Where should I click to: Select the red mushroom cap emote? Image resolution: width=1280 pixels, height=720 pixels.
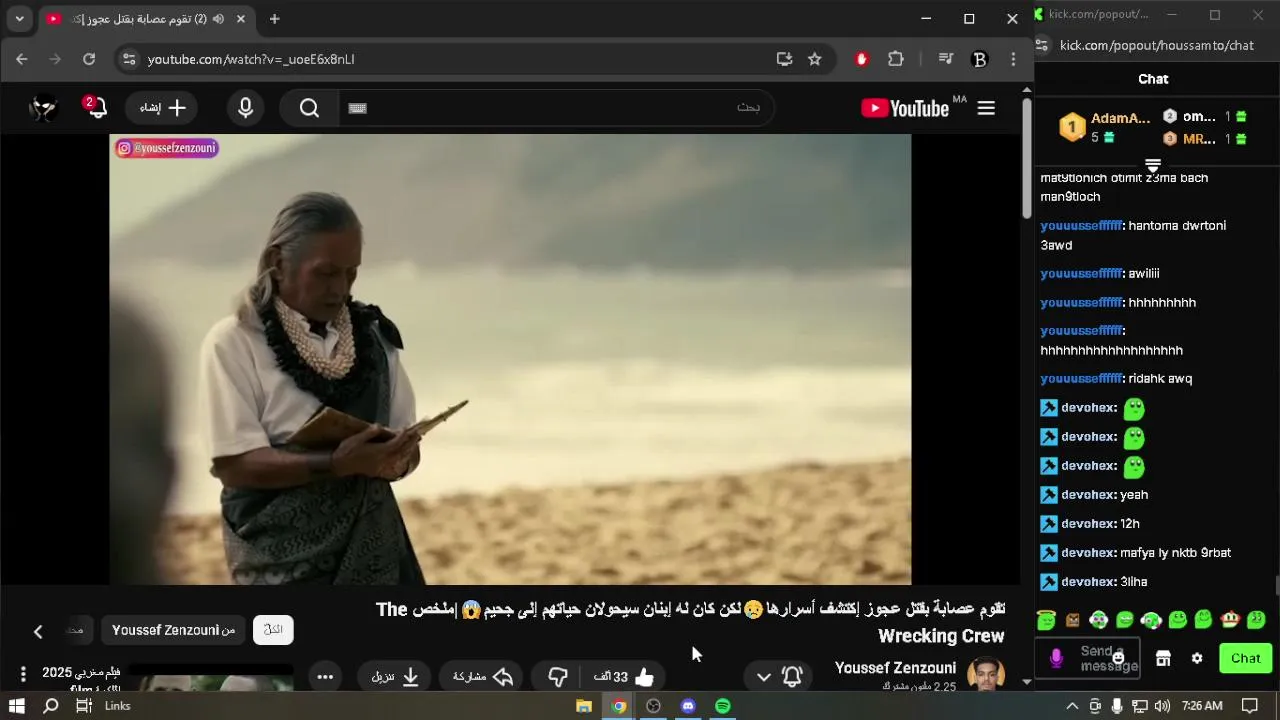(x=1230, y=620)
